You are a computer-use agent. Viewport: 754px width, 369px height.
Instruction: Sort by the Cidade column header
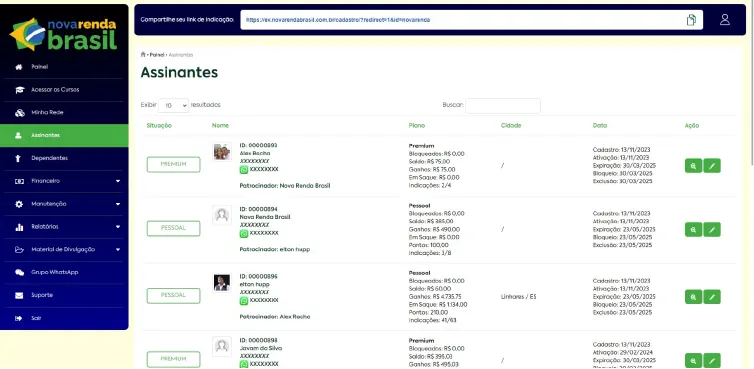(511, 126)
